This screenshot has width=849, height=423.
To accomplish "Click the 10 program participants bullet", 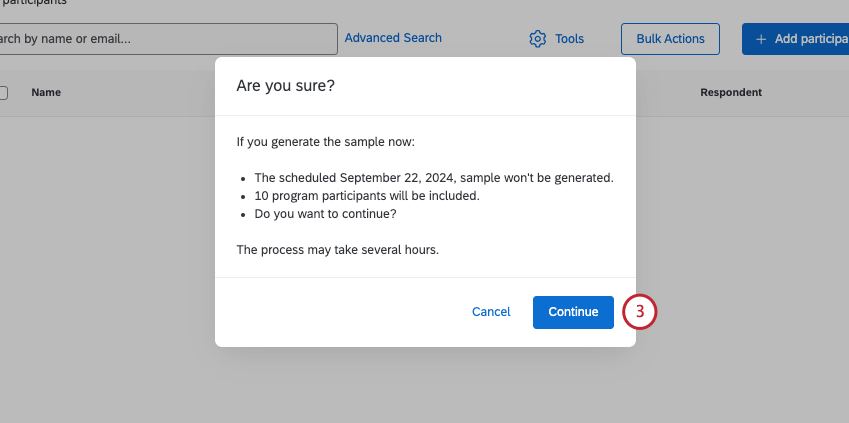I will pyautogui.click(x=367, y=196).
